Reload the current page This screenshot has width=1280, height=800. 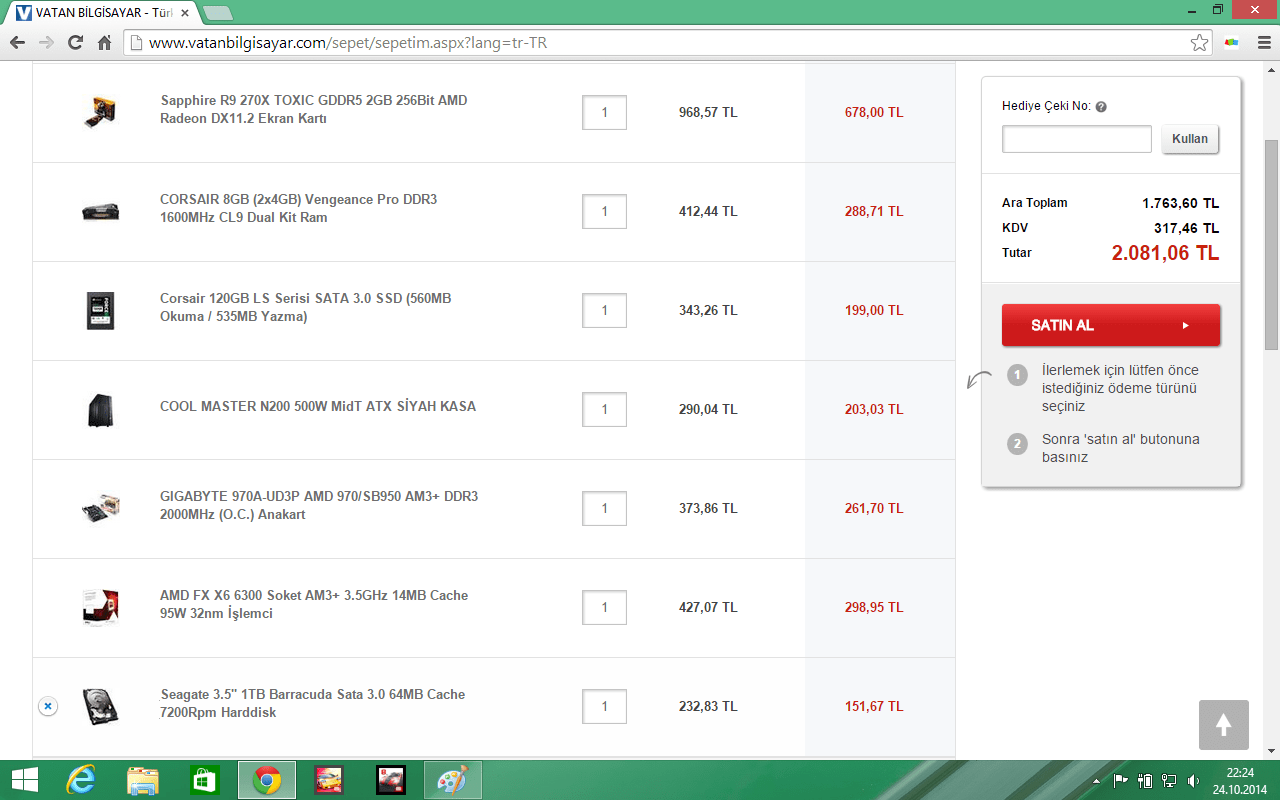pos(75,43)
